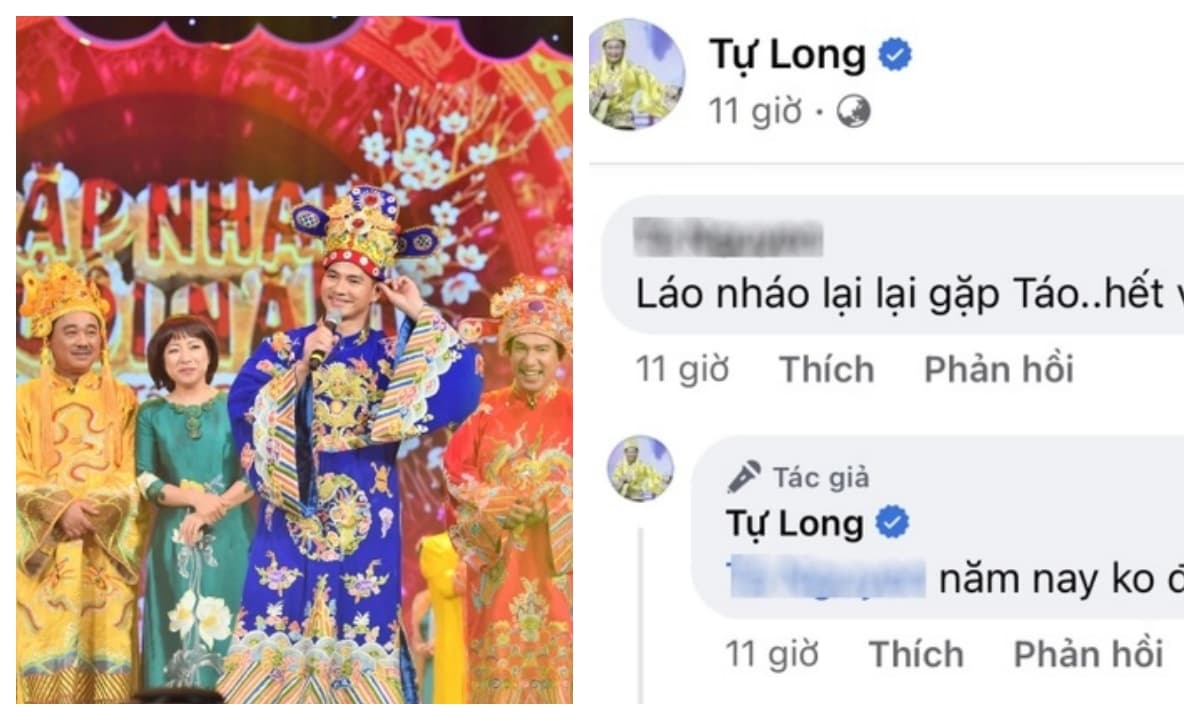Open the stage photo of the Táo Quân cast
This screenshot has width=1200, height=720.
pyautogui.click(x=294, y=360)
